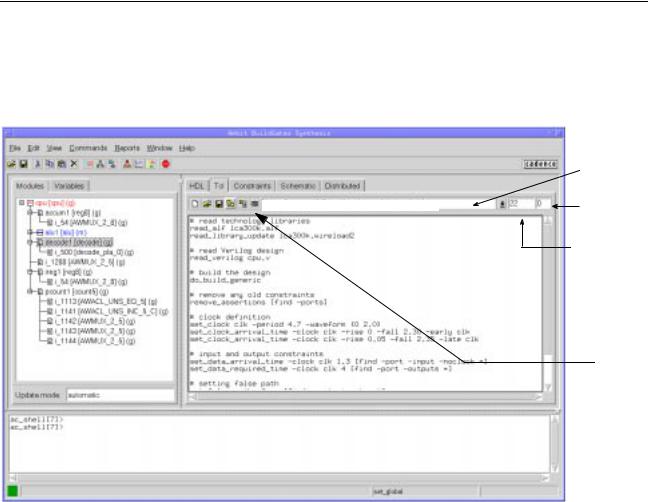
Task: Click the red stop icon in main toolbar
Action: [166, 164]
